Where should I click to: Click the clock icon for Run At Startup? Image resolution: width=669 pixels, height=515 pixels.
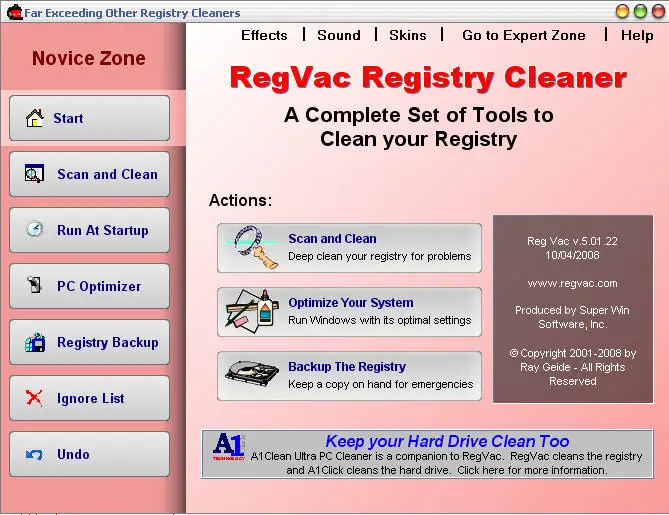[34, 229]
